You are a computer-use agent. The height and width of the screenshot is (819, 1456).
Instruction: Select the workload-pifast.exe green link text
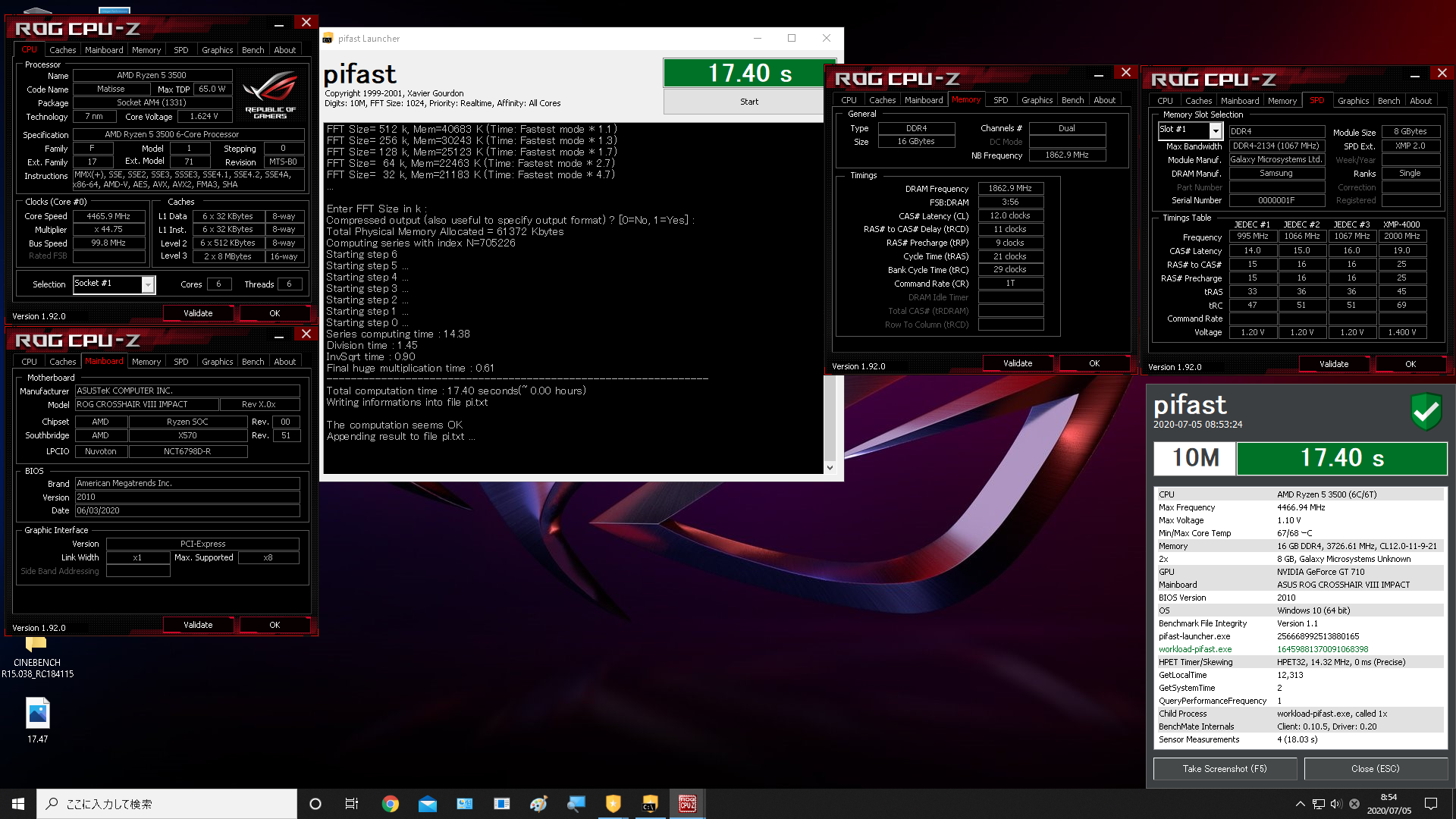pyautogui.click(x=1195, y=649)
